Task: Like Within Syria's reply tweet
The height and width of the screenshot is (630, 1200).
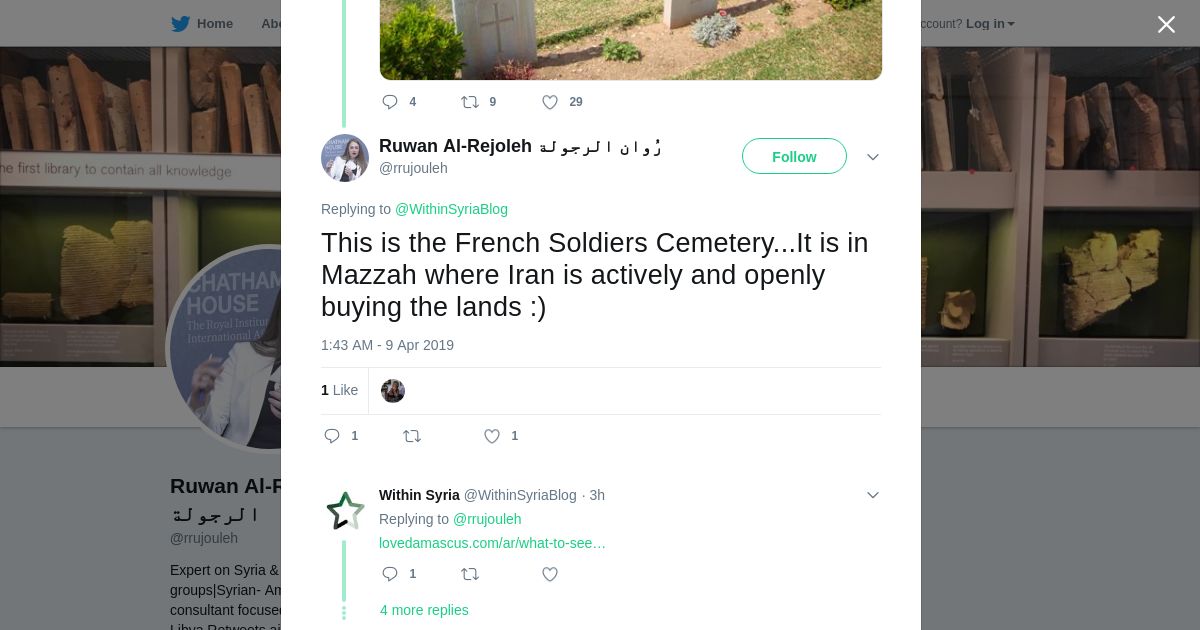Action: [x=550, y=574]
